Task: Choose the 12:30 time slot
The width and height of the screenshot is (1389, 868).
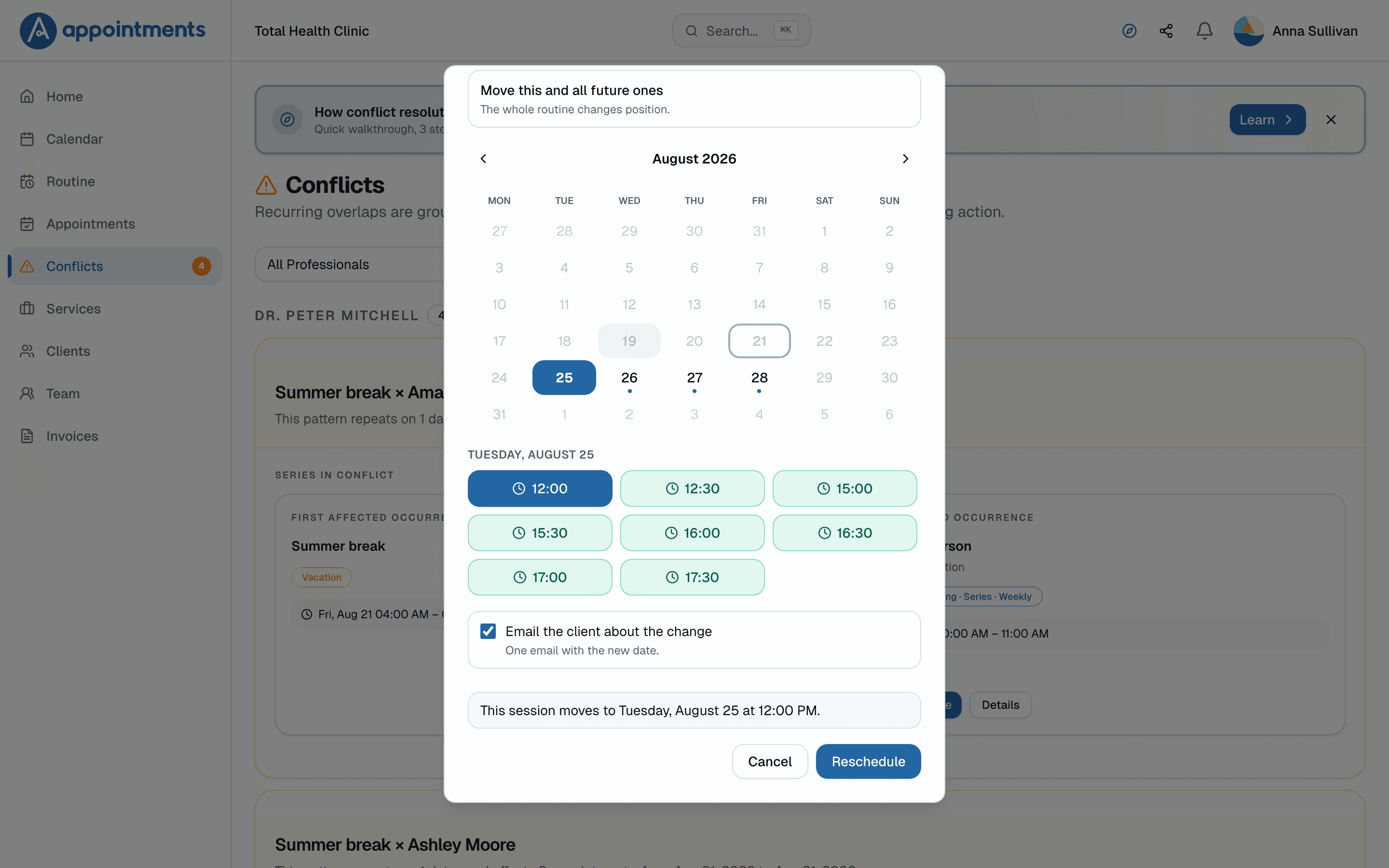Action: pyautogui.click(x=692, y=488)
